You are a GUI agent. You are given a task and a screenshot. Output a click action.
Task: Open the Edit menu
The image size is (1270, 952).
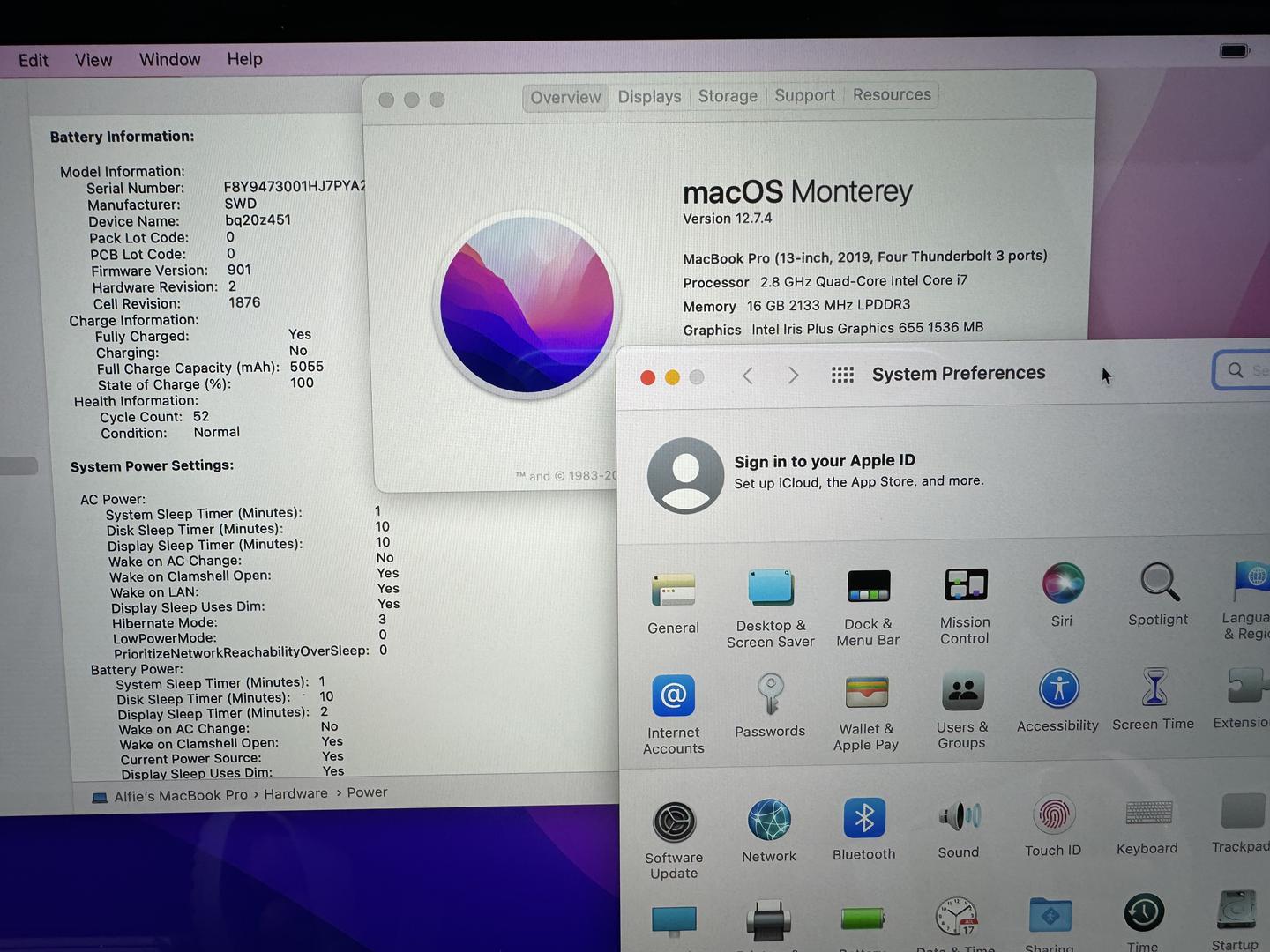pos(34,61)
